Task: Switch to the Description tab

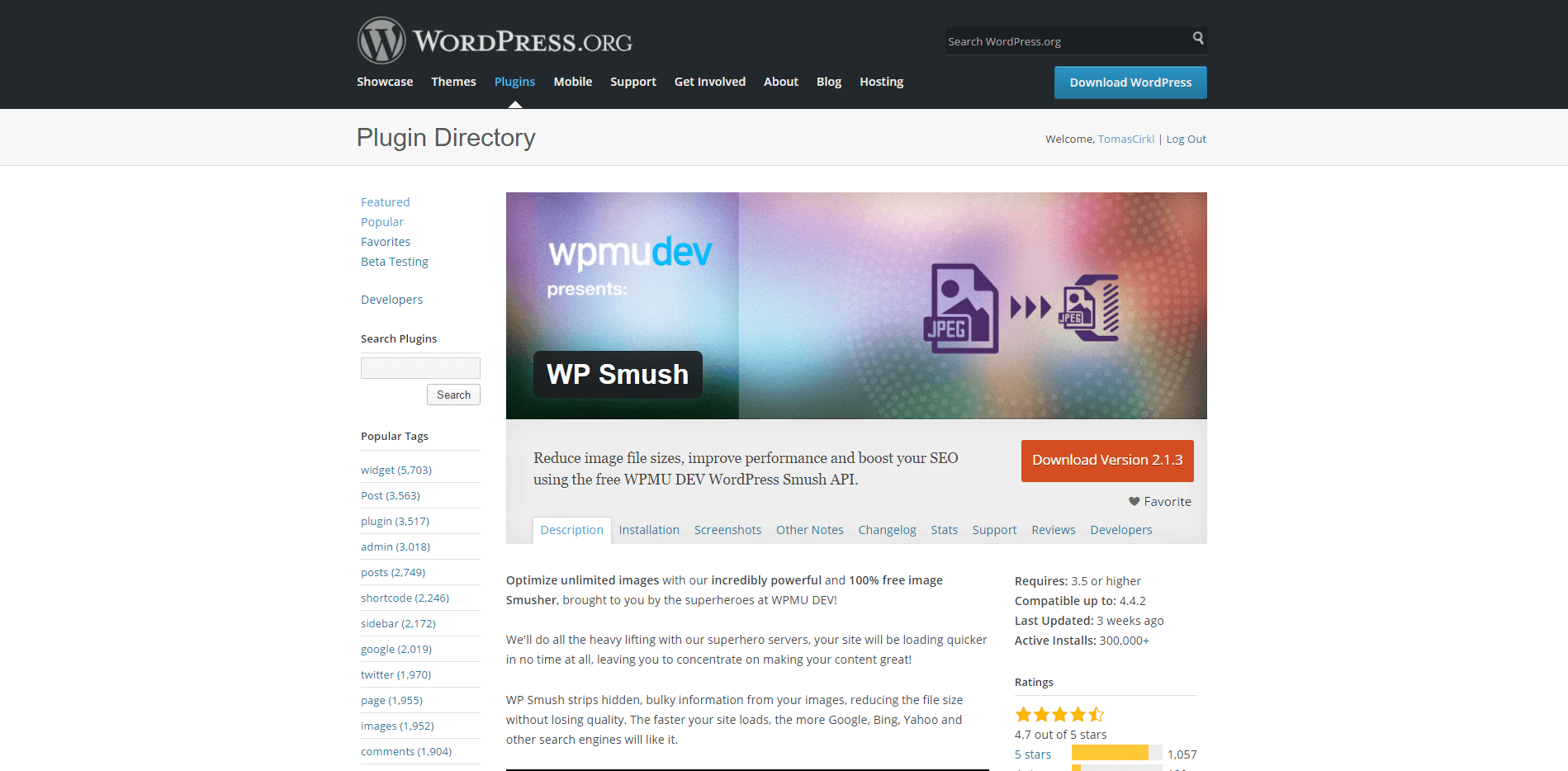Action: 572,530
